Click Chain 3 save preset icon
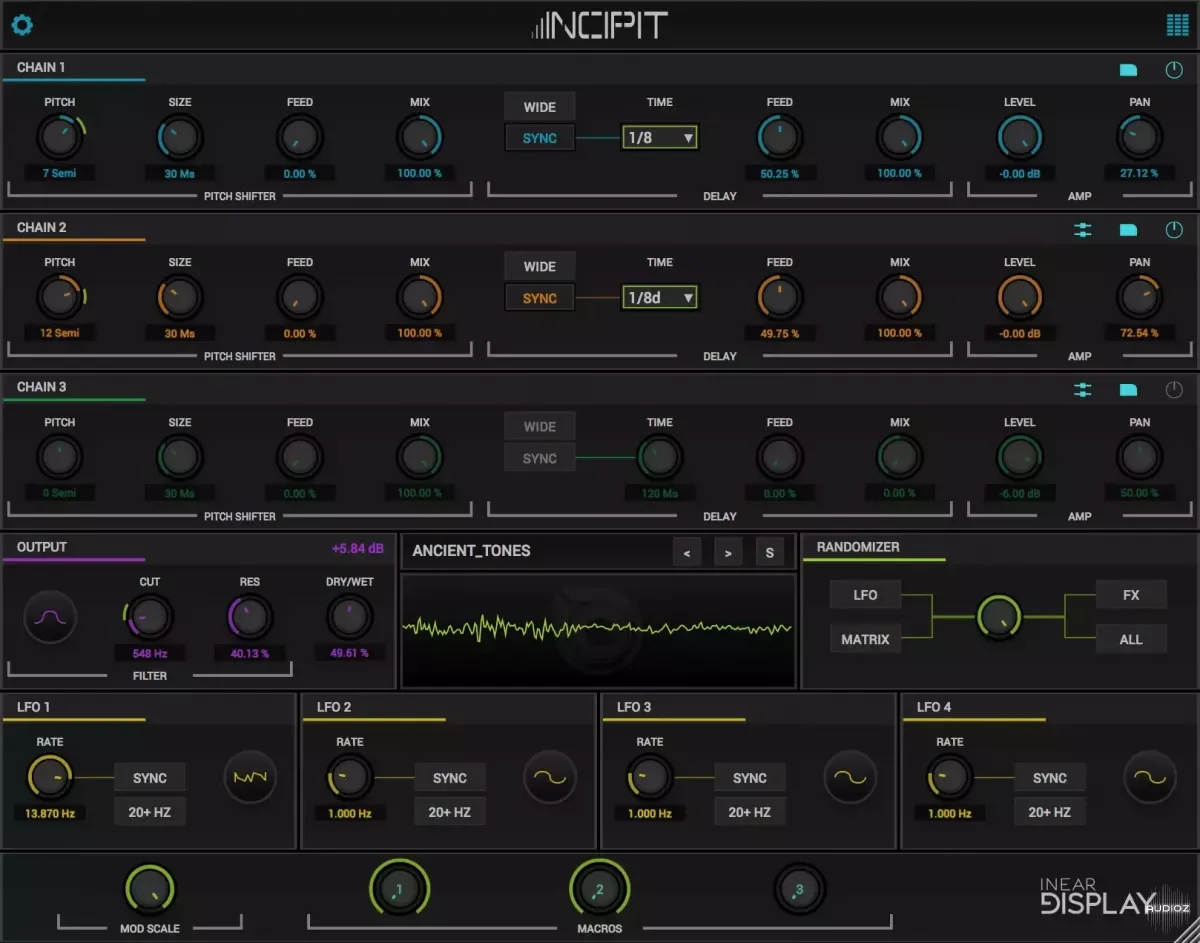Viewport: 1200px width, 943px height. 1128,390
